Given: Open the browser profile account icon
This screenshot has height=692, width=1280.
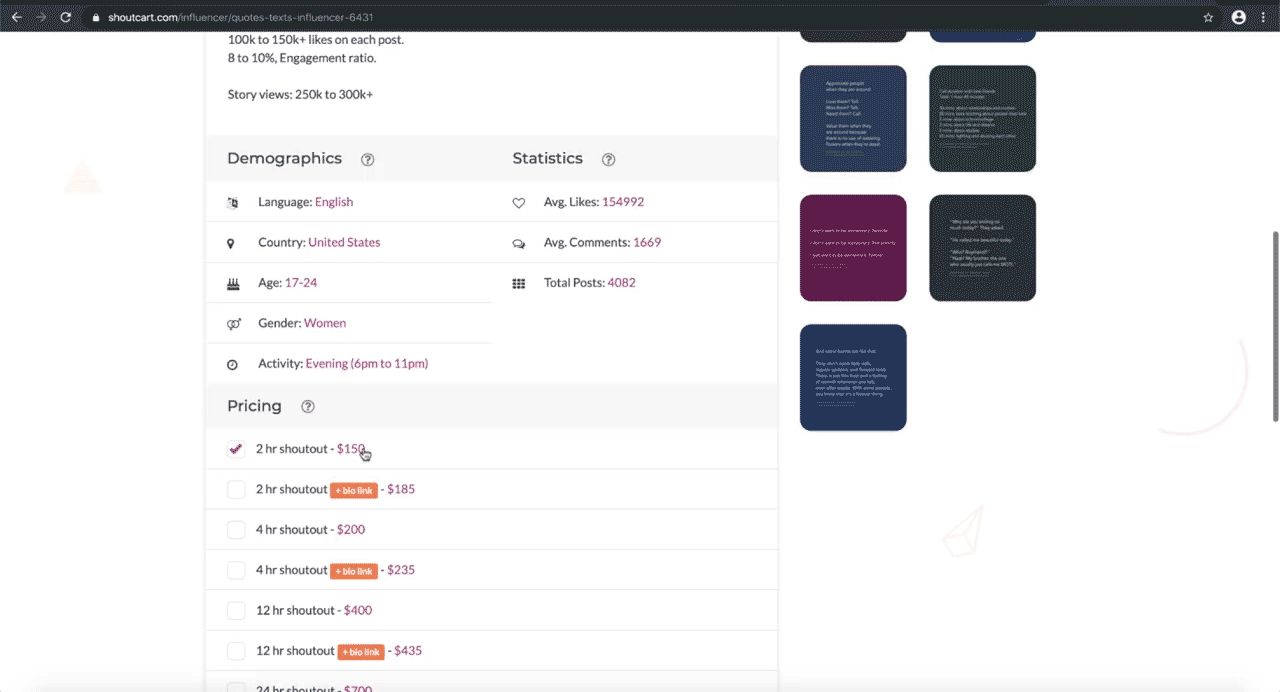Looking at the screenshot, I should click(x=1239, y=17).
